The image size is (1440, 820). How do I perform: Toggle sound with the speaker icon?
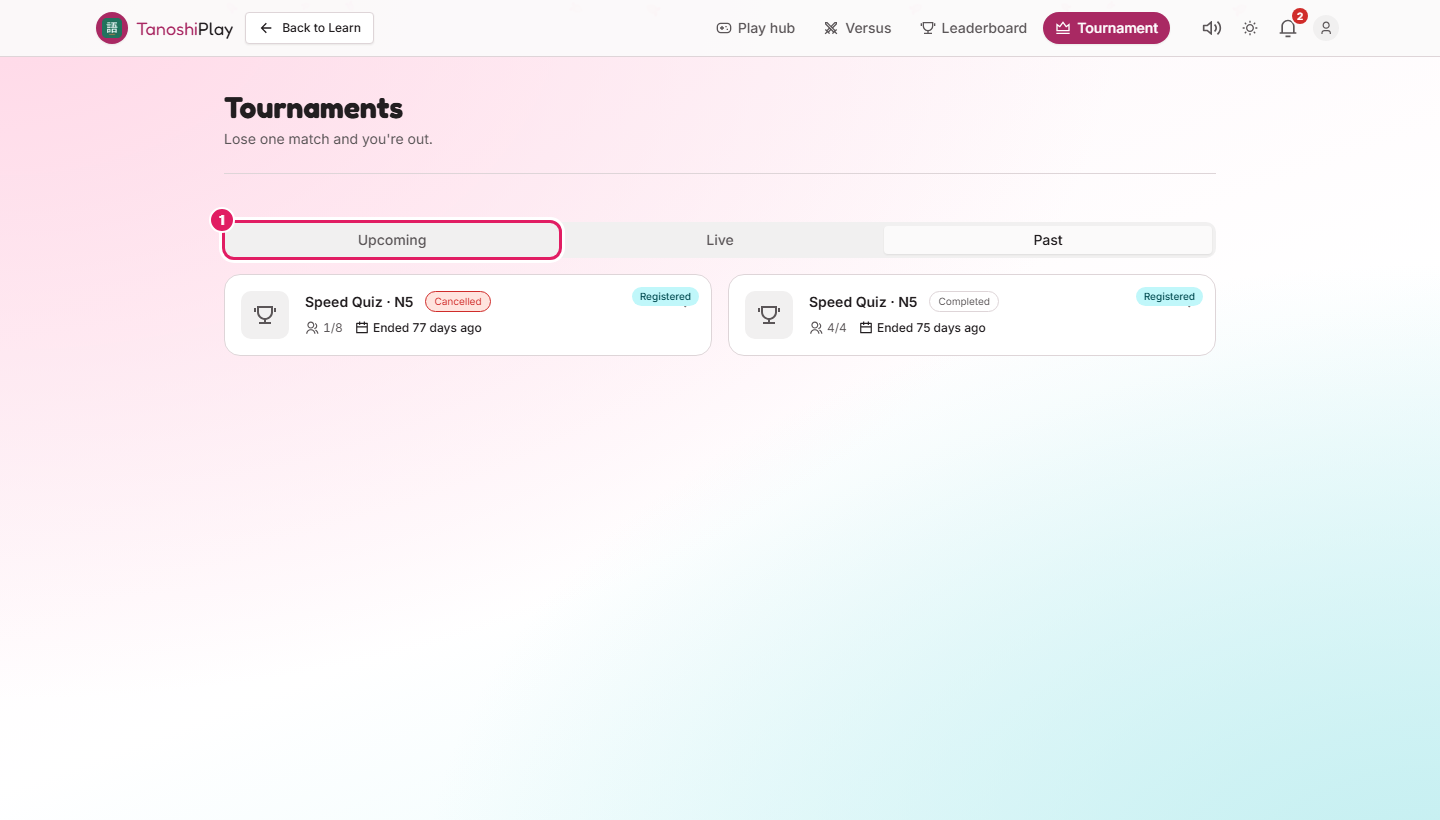(1212, 28)
